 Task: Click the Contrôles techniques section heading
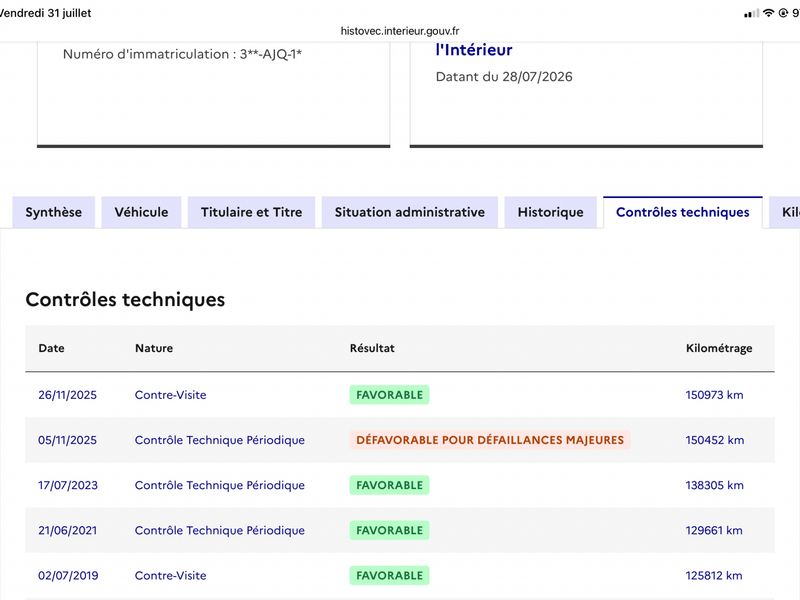point(125,299)
